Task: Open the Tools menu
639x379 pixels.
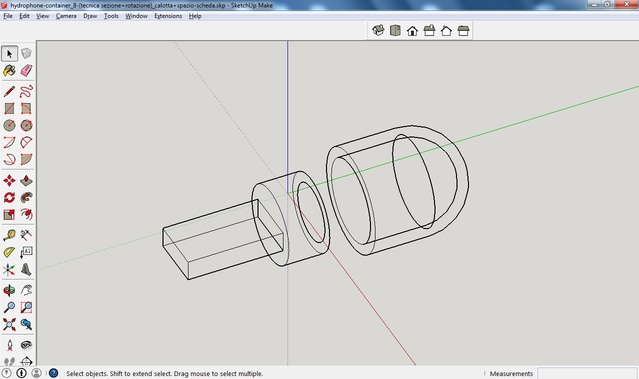Action: click(x=111, y=16)
